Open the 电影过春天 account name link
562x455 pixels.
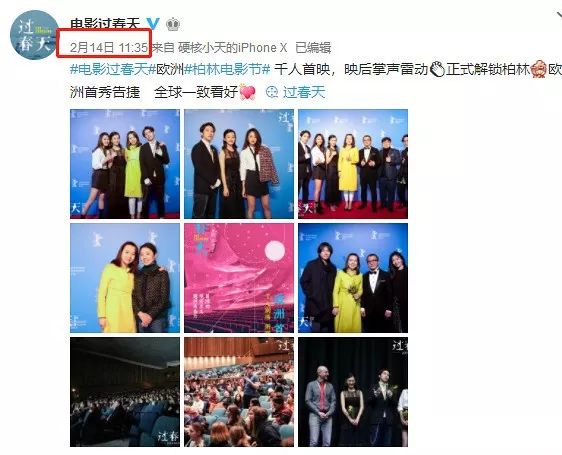coord(105,24)
